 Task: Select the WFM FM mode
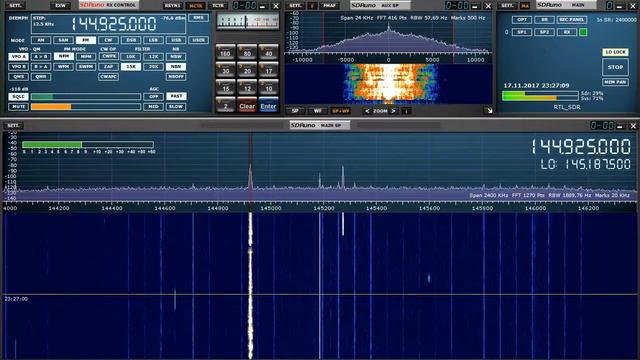pos(63,67)
